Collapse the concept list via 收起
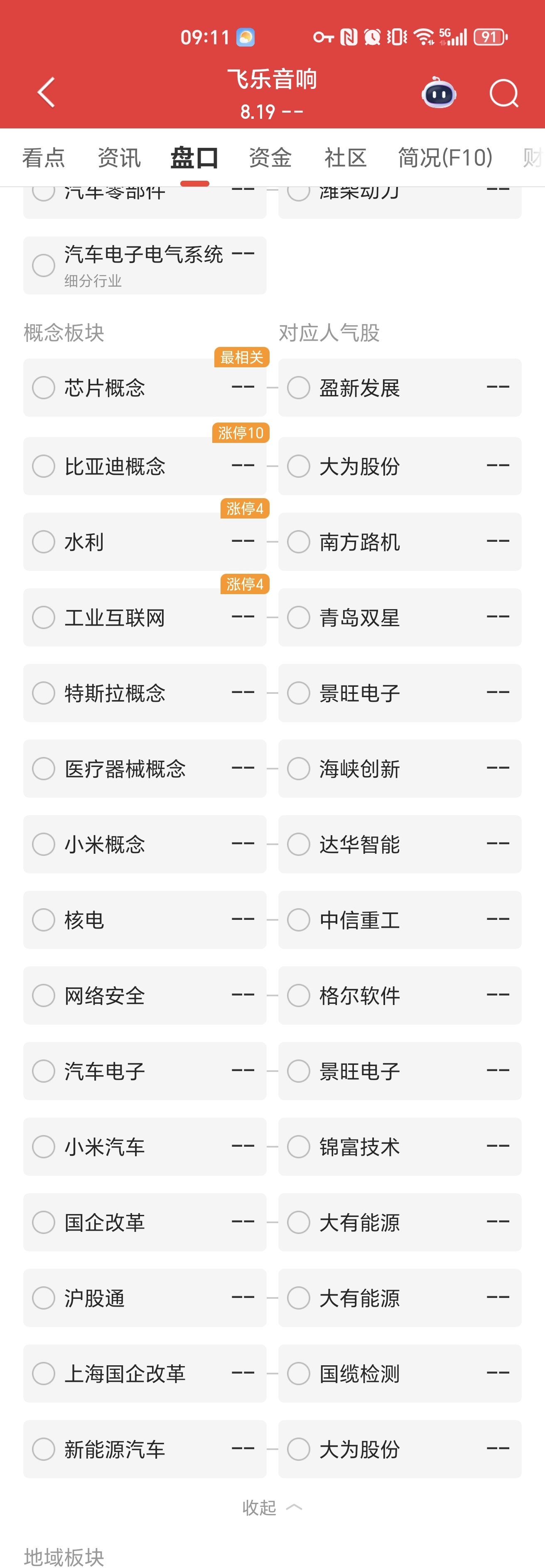Viewport: 545px width, 1568px height. [x=272, y=1507]
